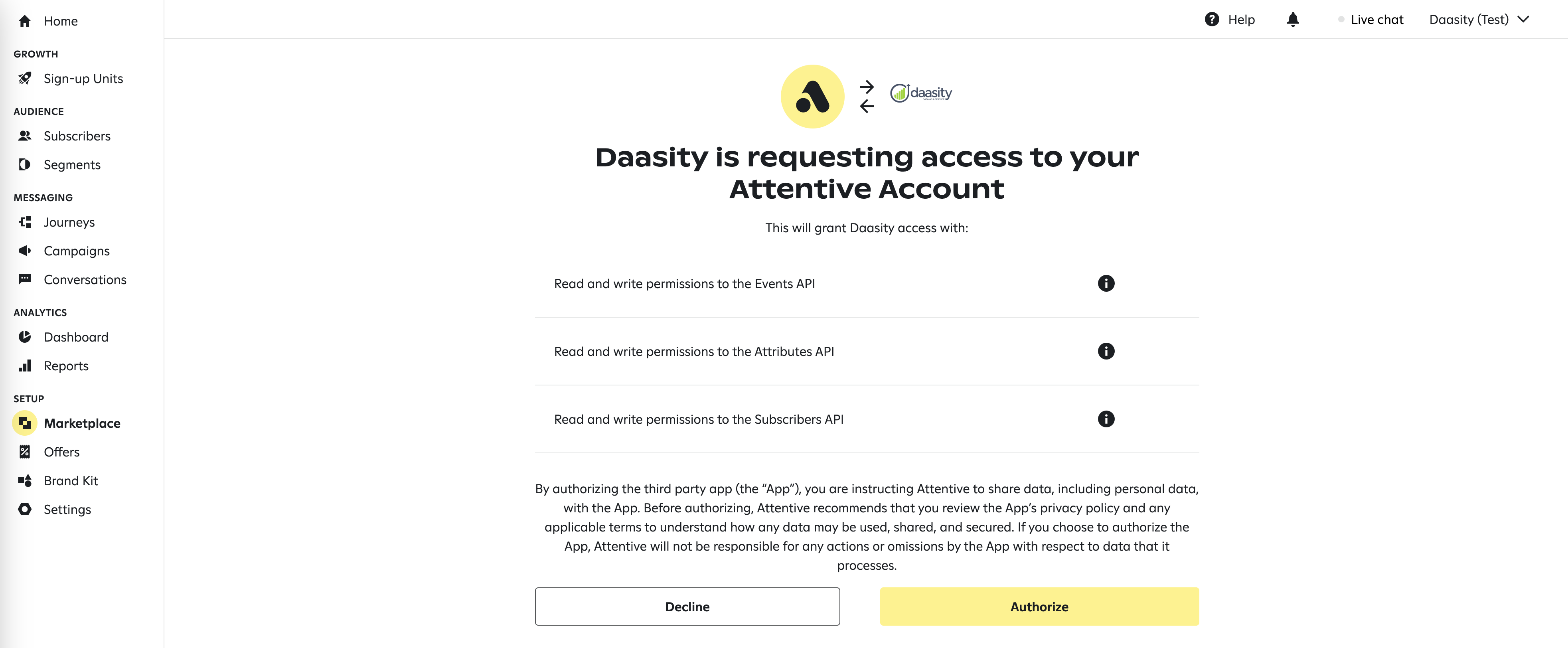Click the Subscribers API info icon
The width and height of the screenshot is (1568, 648).
click(1106, 419)
